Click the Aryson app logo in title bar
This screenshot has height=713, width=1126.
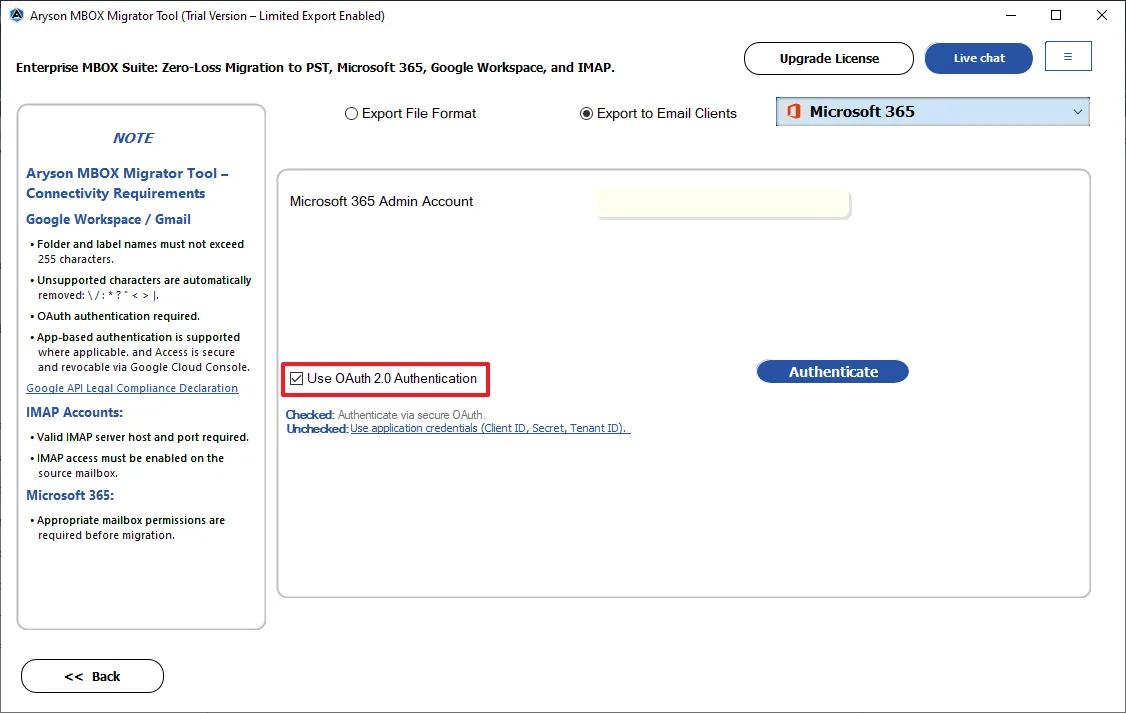click(17, 15)
